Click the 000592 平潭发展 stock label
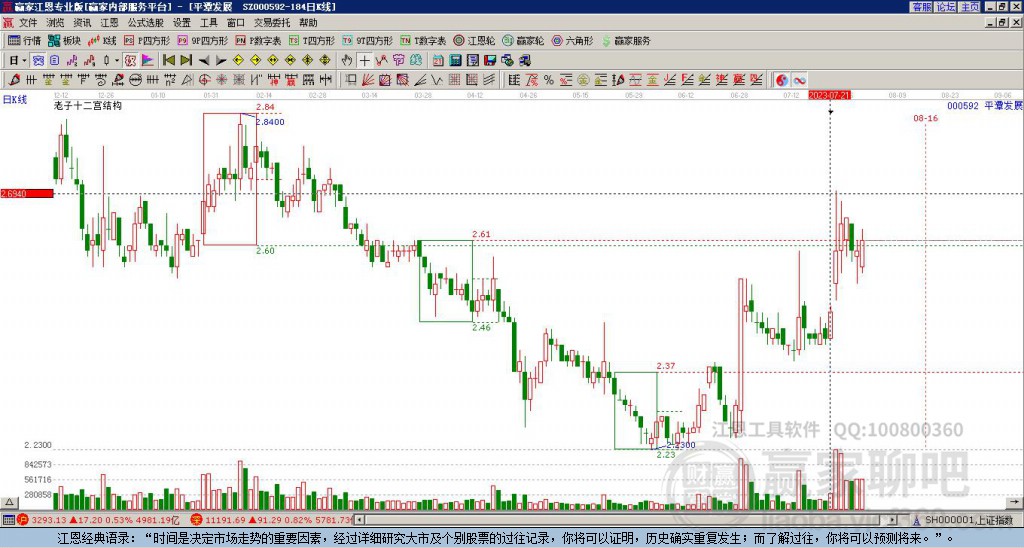 point(984,106)
